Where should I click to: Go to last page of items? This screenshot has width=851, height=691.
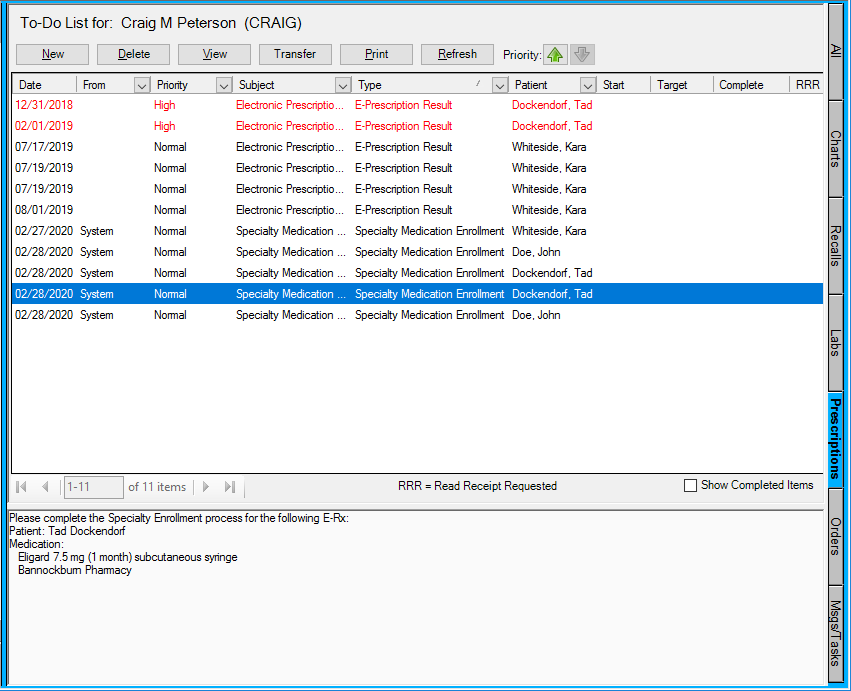click(x=230, y=487)
